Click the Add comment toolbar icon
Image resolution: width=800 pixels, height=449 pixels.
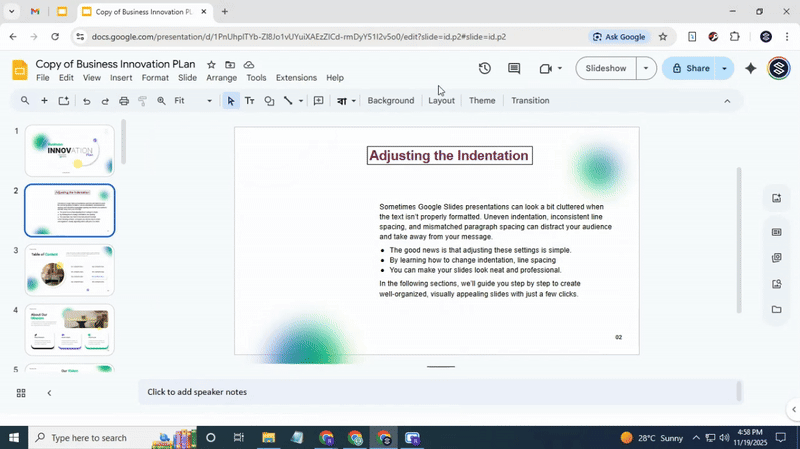[x=318, y=101]
